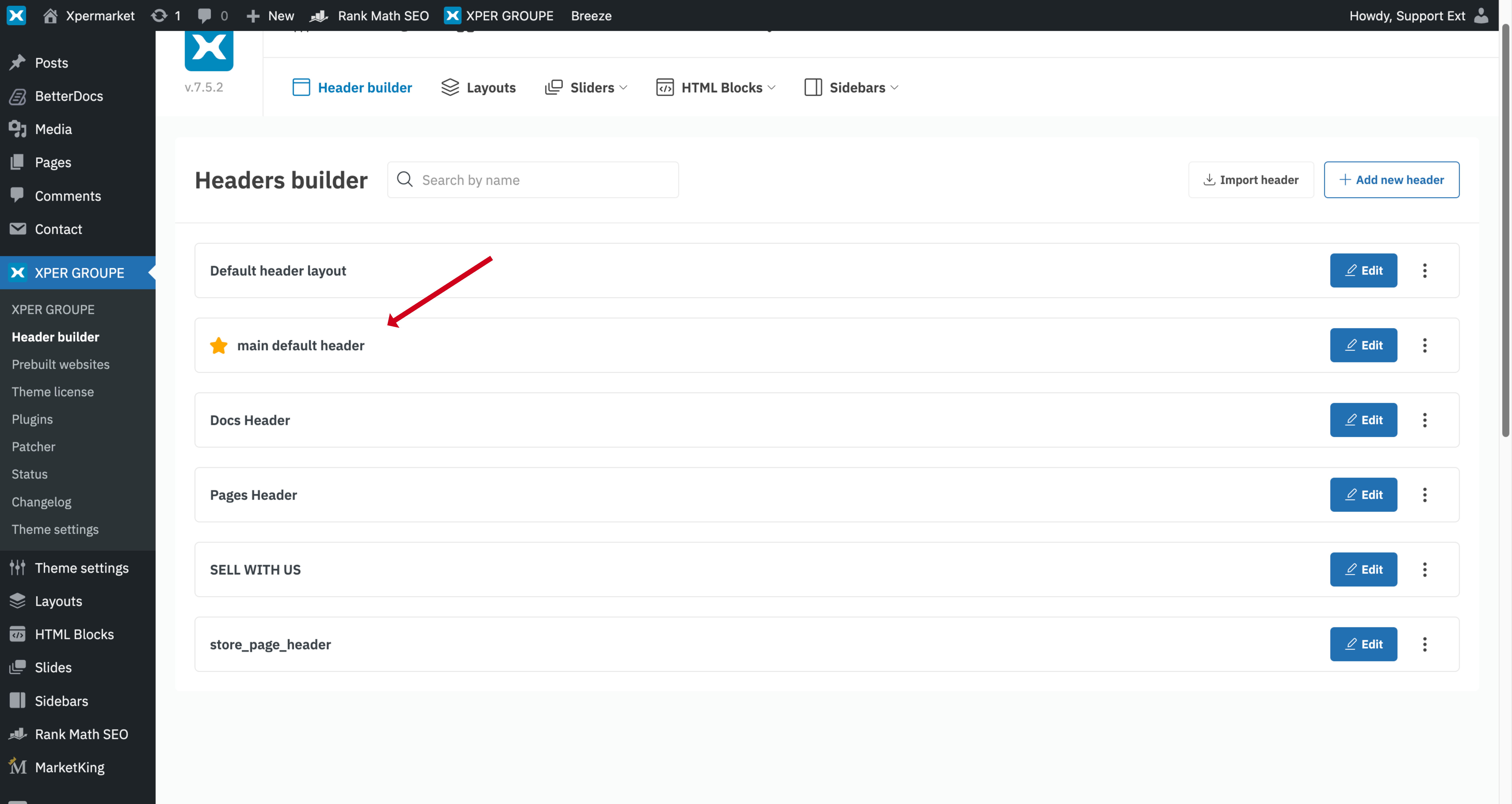Open Header builder submenu link

55,337
